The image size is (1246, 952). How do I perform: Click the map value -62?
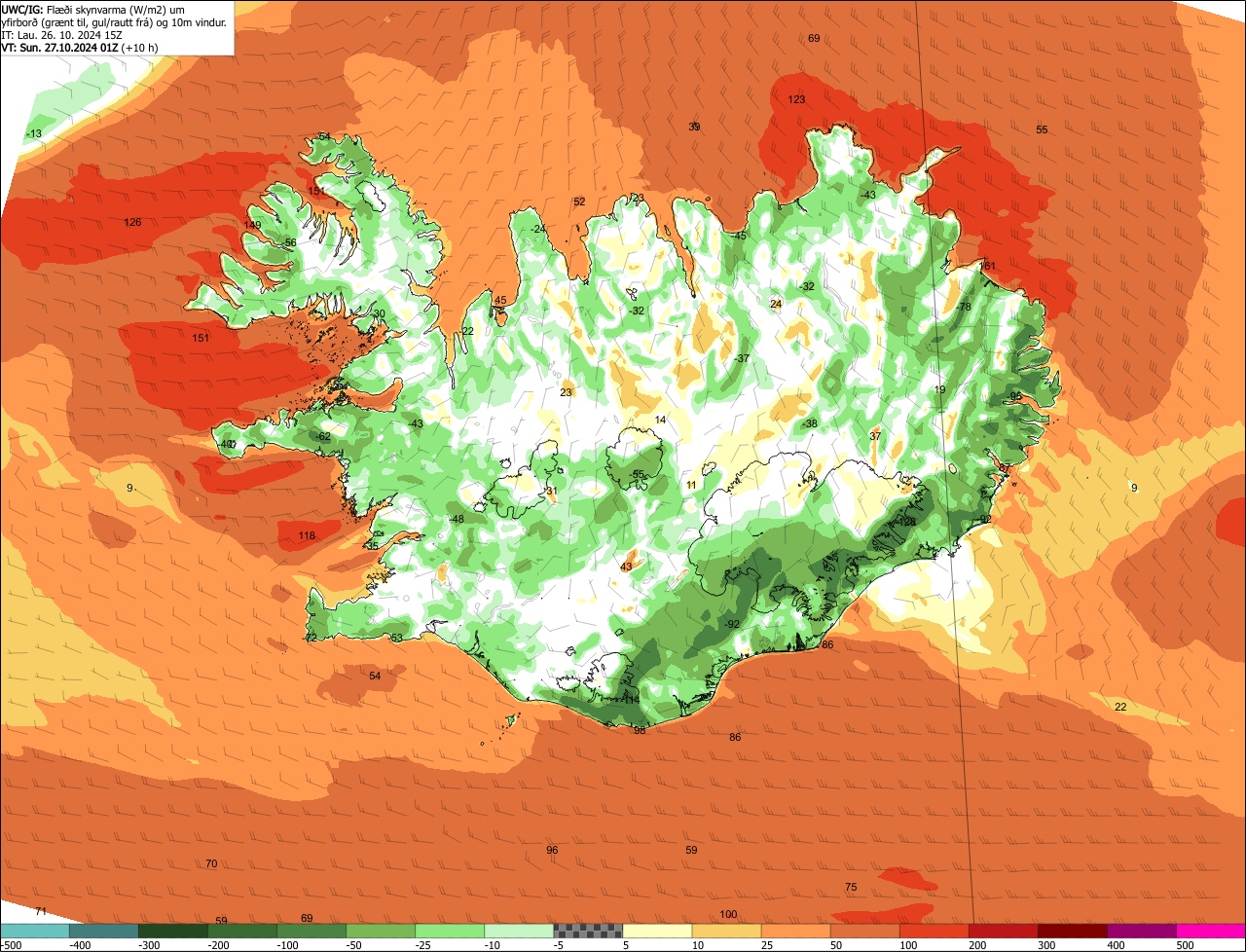(323, 438)
